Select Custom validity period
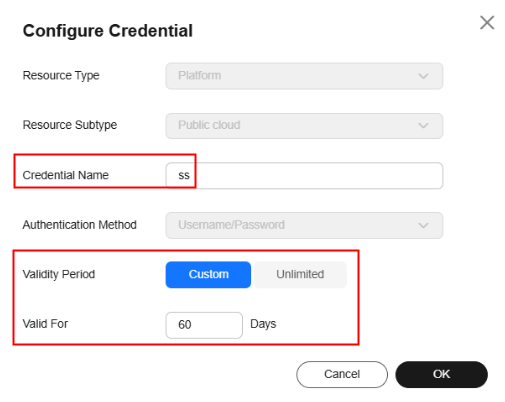 coord(208,274)
